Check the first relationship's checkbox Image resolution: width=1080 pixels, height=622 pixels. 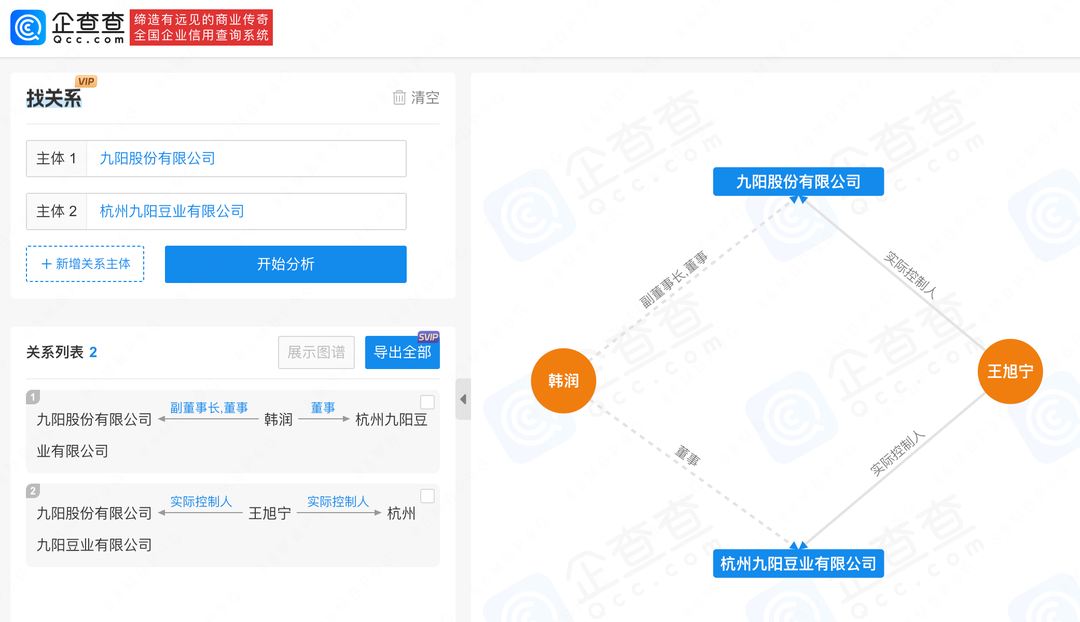(427, 402)
